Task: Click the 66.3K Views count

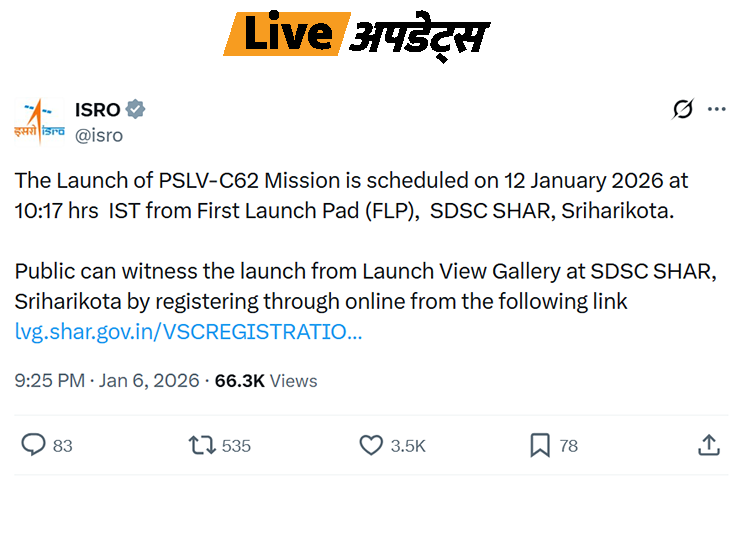Action: 266,381
